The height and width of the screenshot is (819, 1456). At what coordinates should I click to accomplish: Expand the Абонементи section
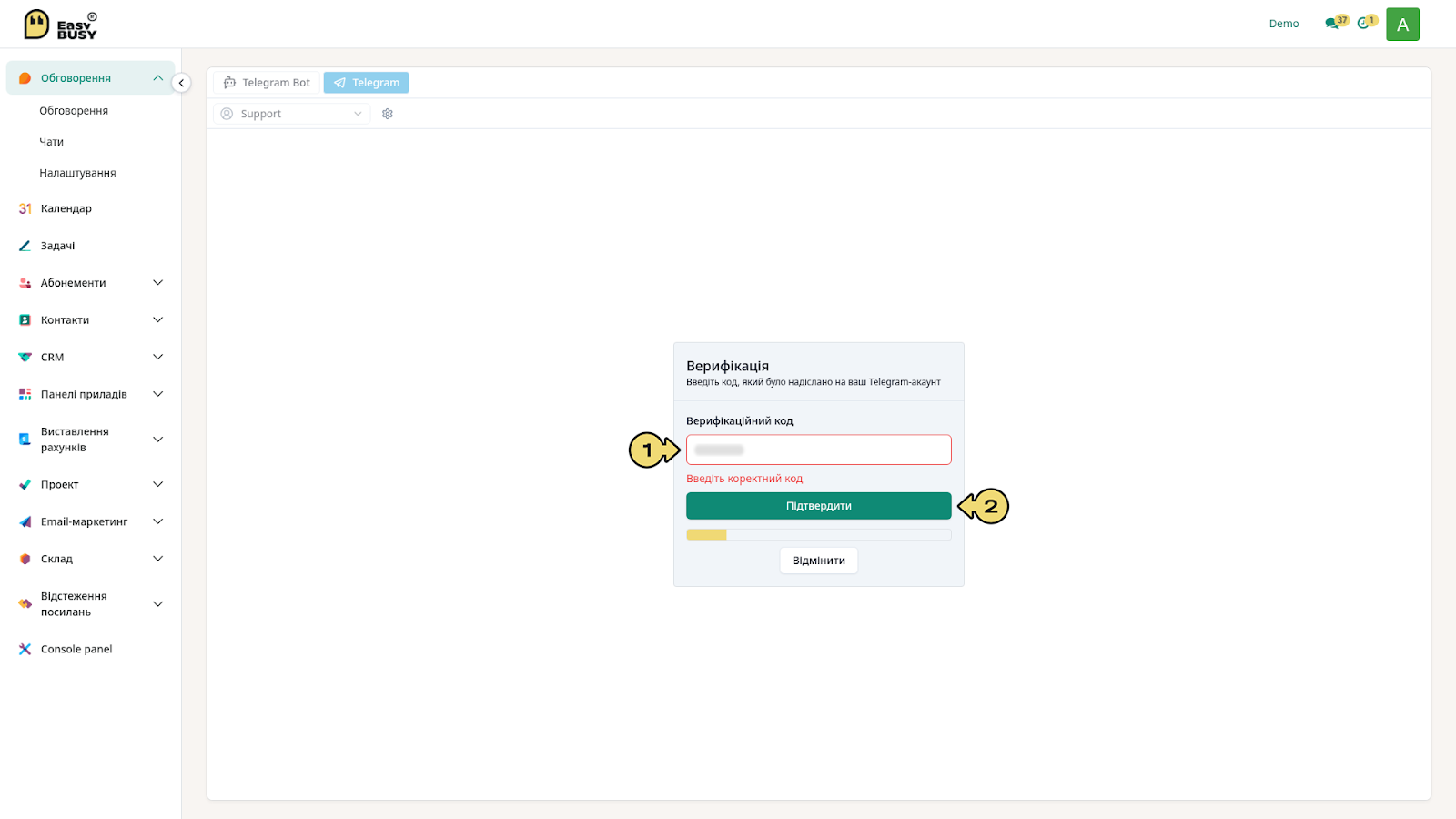pyautogui.click(x=157, y=283)
